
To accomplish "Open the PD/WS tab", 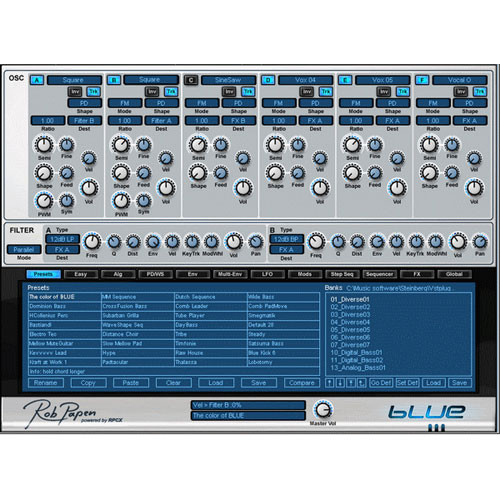I will 155,274.
